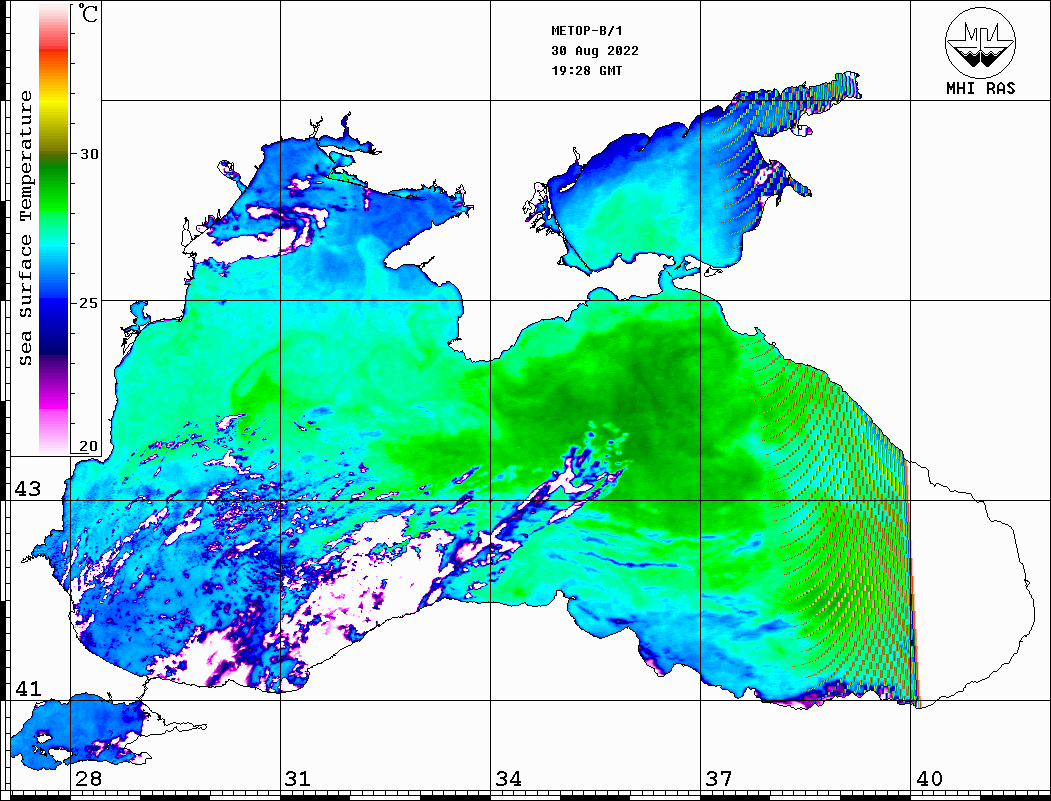1051x801 pixels.
Task: Click longitude label 31
Action: pos(298,779)
